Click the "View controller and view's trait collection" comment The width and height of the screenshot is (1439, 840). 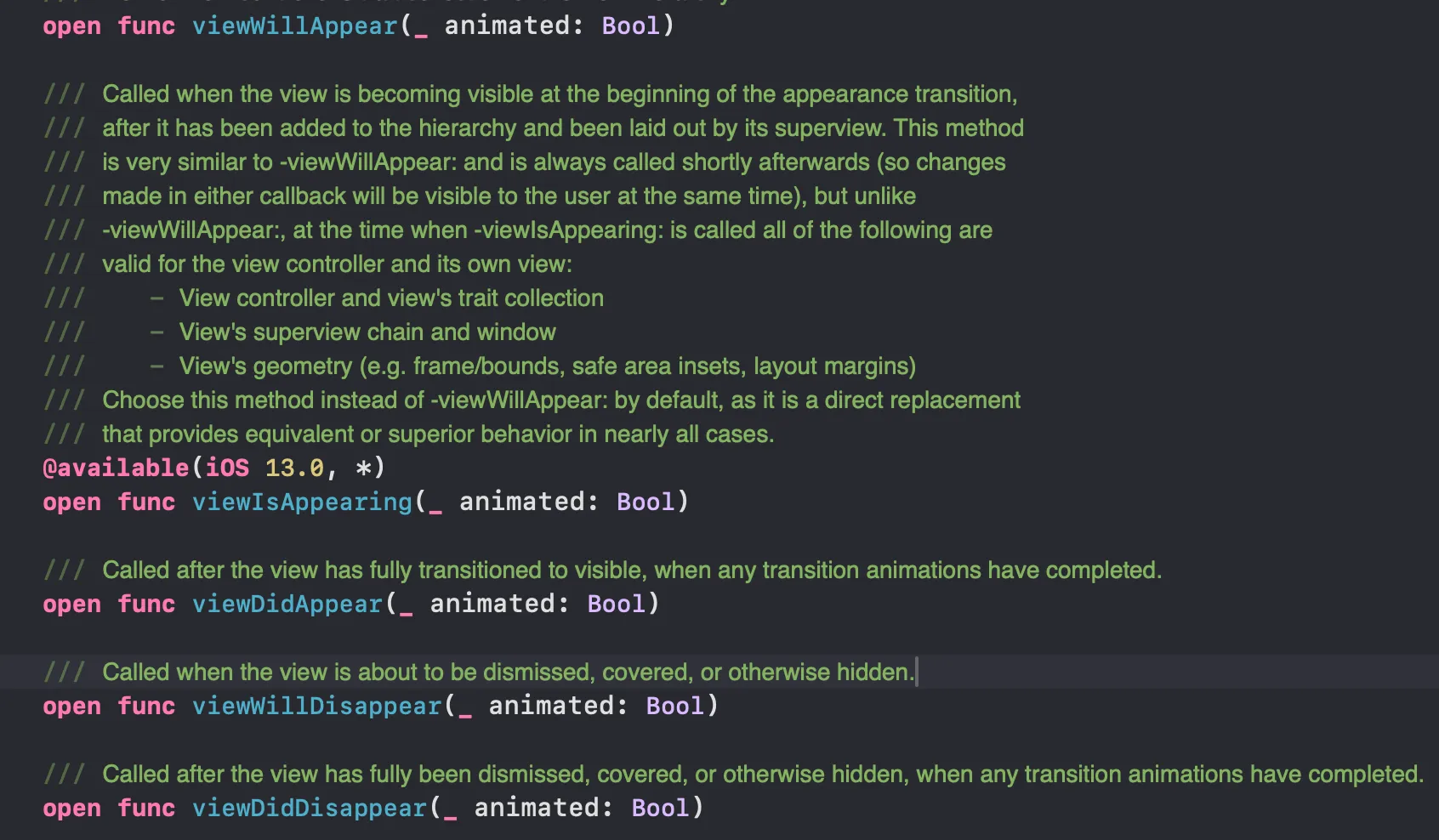click(x=390, y=298)
